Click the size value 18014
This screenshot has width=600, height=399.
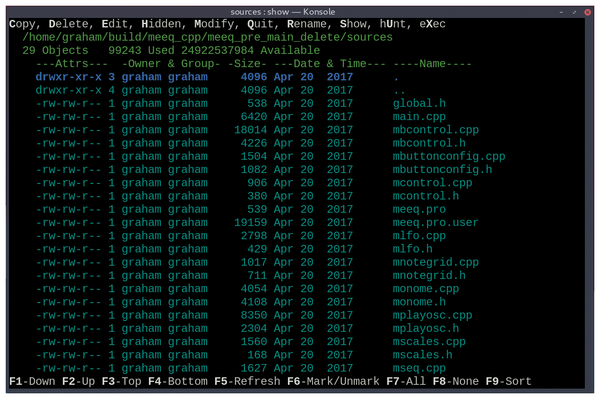coord(251,130)
